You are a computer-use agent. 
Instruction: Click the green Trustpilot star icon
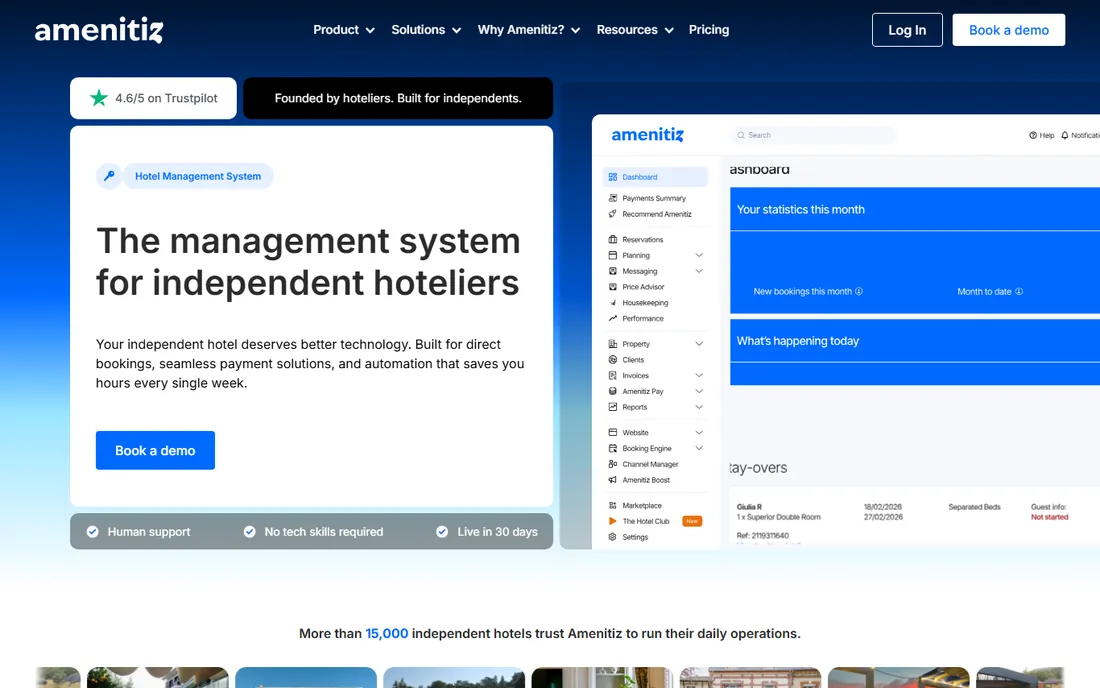tap(99, 98)
